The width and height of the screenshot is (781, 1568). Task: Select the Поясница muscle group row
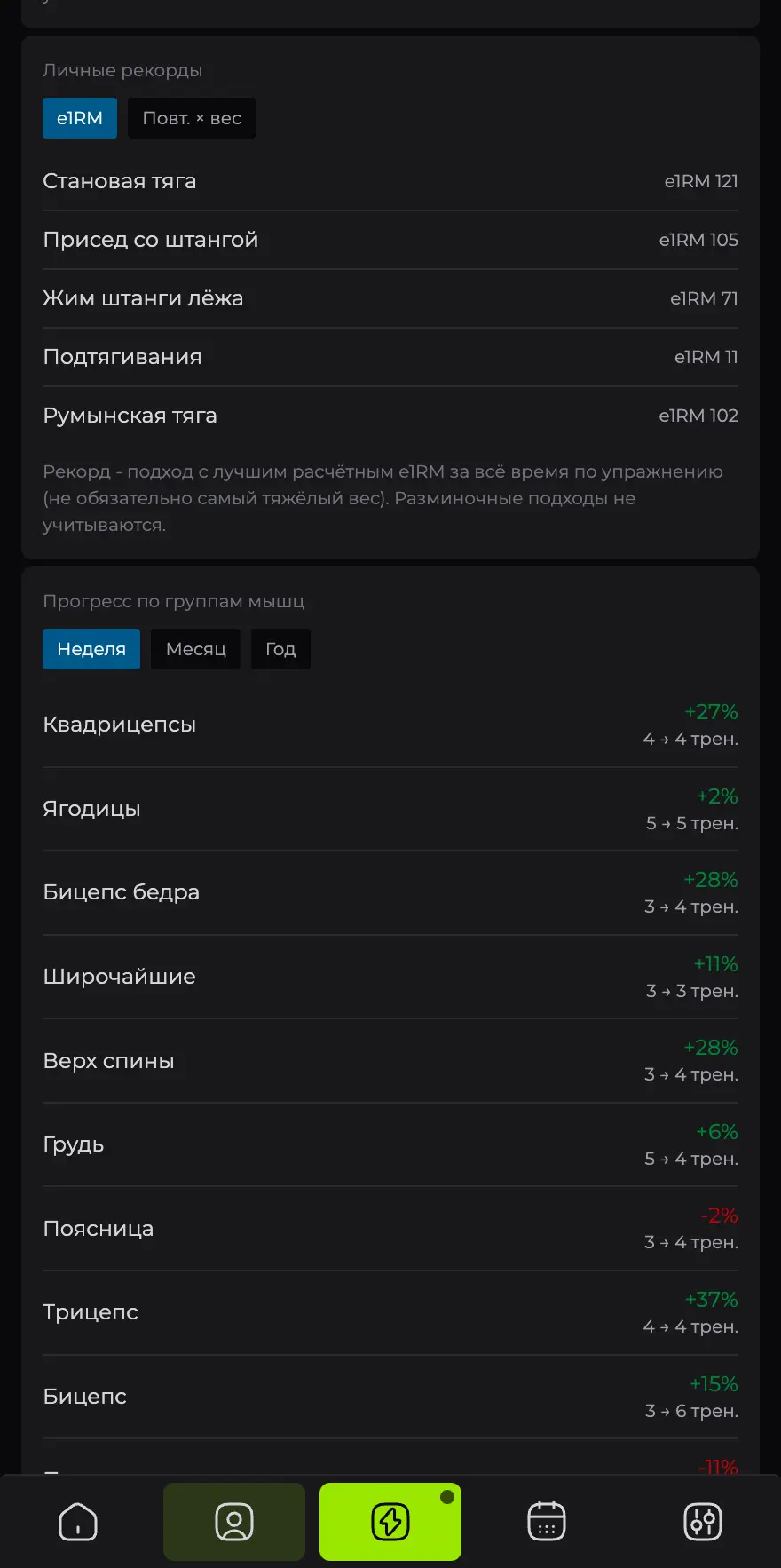coord(390,1229)
